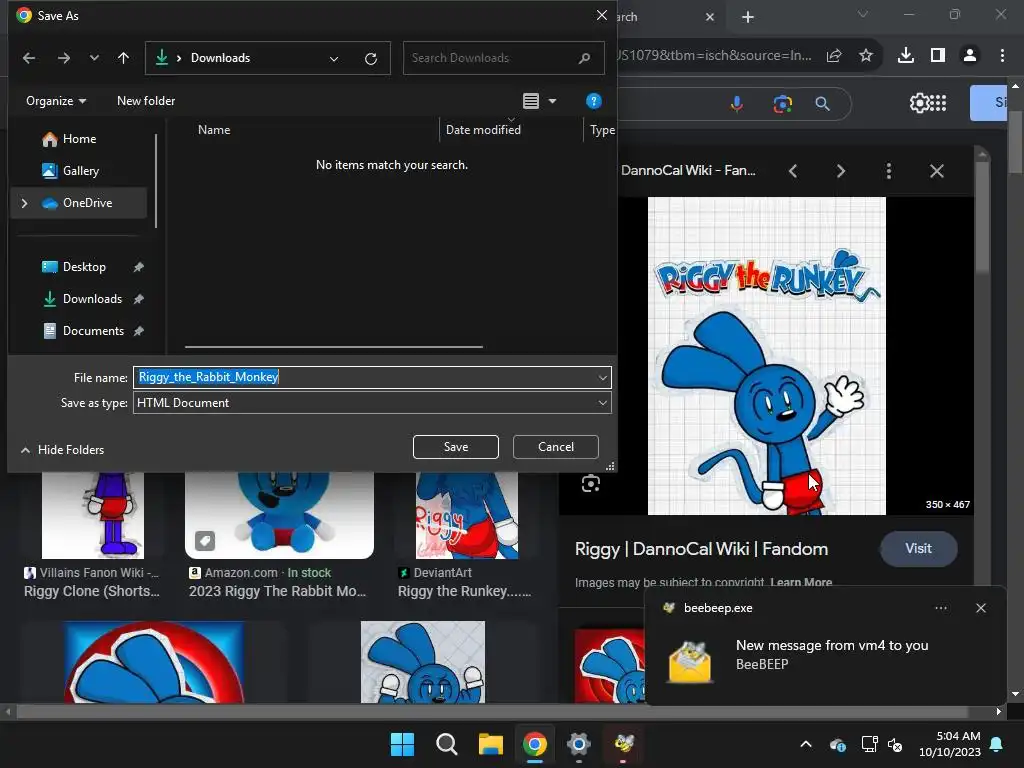This screenshot has width=1024, height=768.
Task: Open Chrome downloads icon
Action: coord(906,56)
